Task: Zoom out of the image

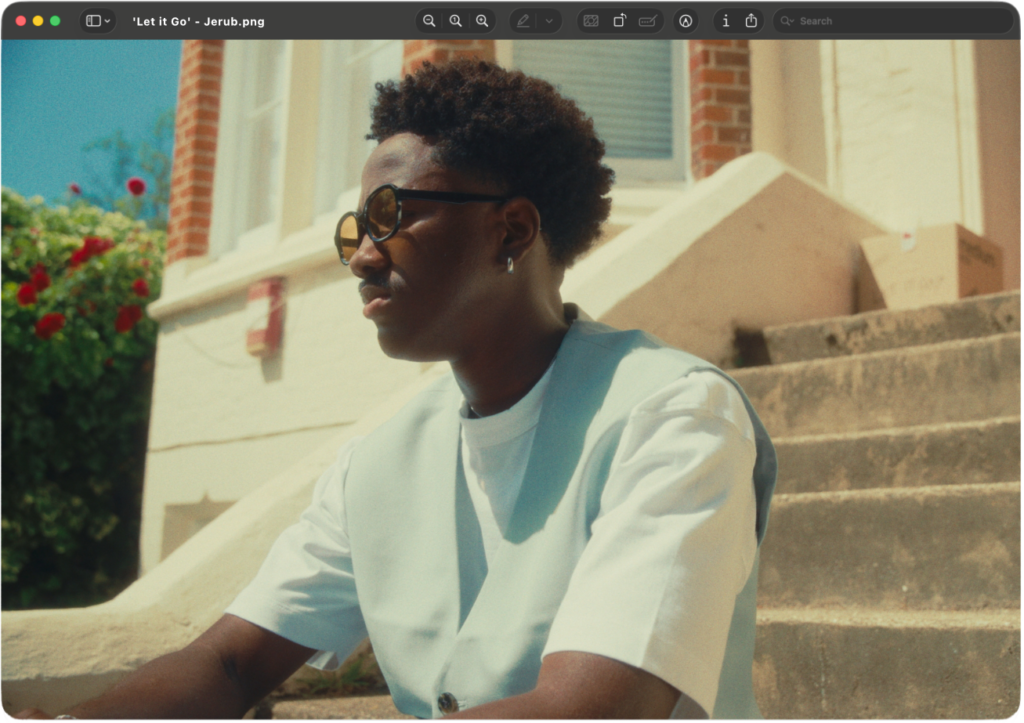Action: click(x=429, y=21)
